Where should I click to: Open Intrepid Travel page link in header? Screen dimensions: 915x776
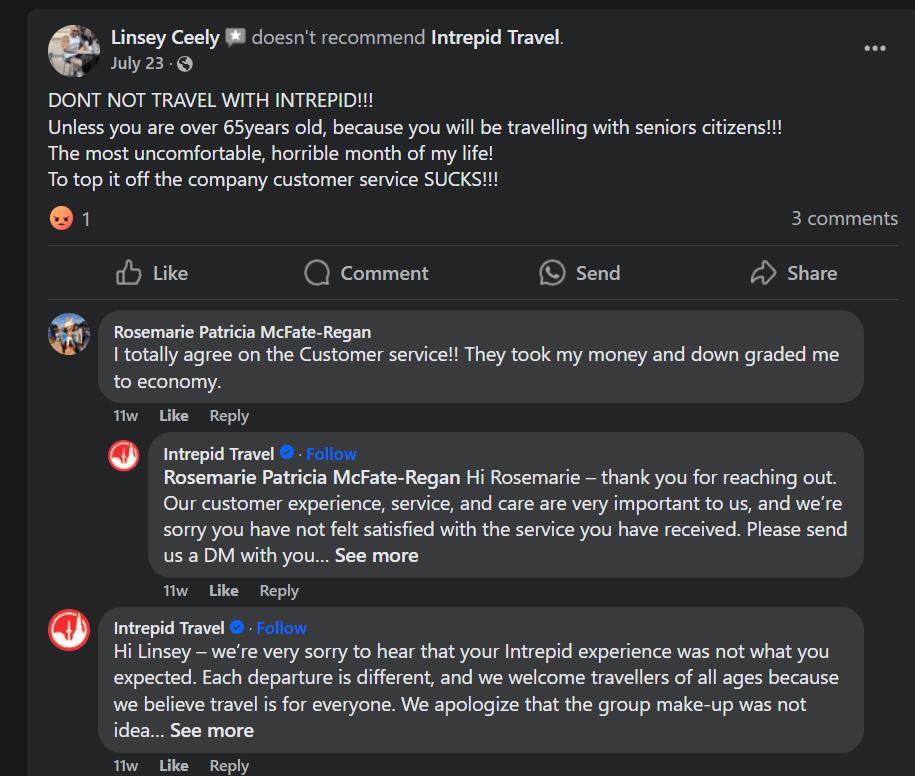pos(496,38)
